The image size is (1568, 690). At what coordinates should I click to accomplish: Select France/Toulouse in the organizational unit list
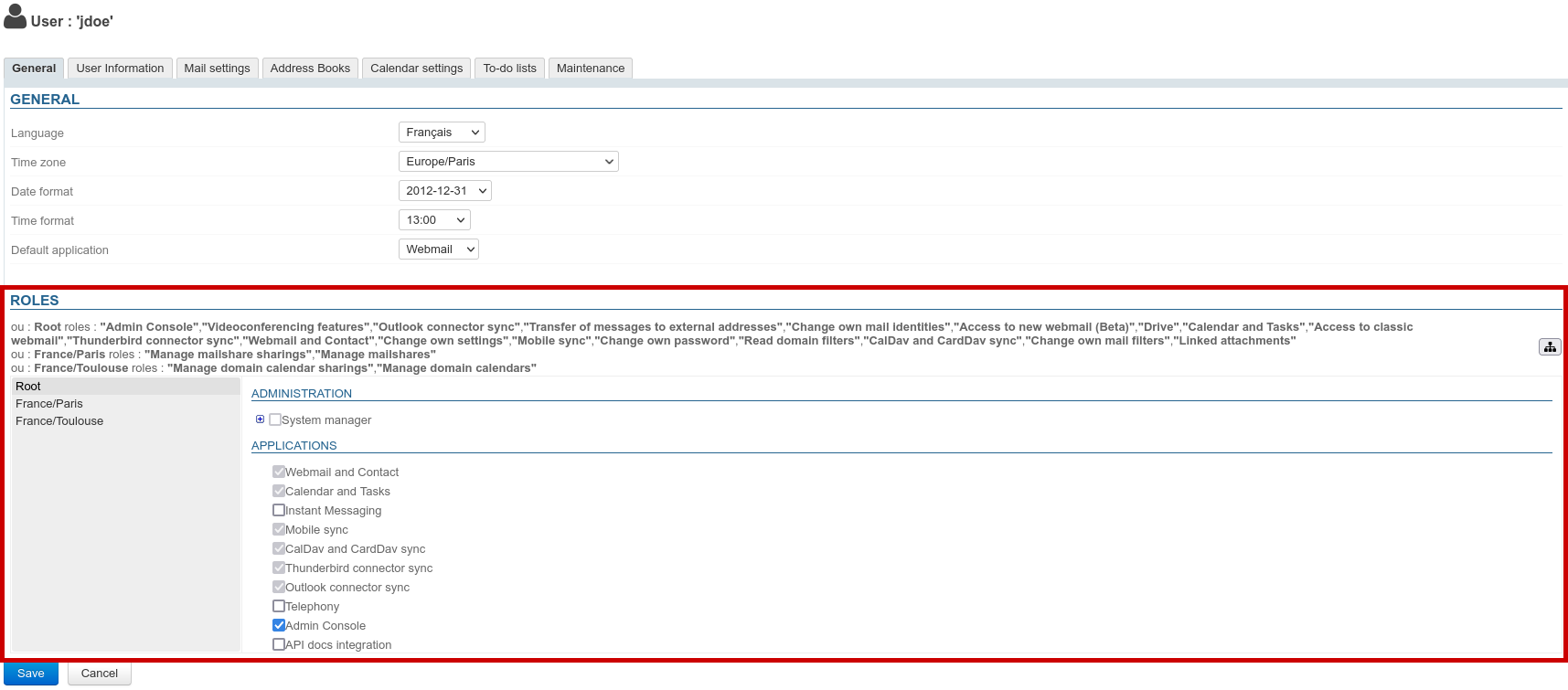(x=59, y=421)
